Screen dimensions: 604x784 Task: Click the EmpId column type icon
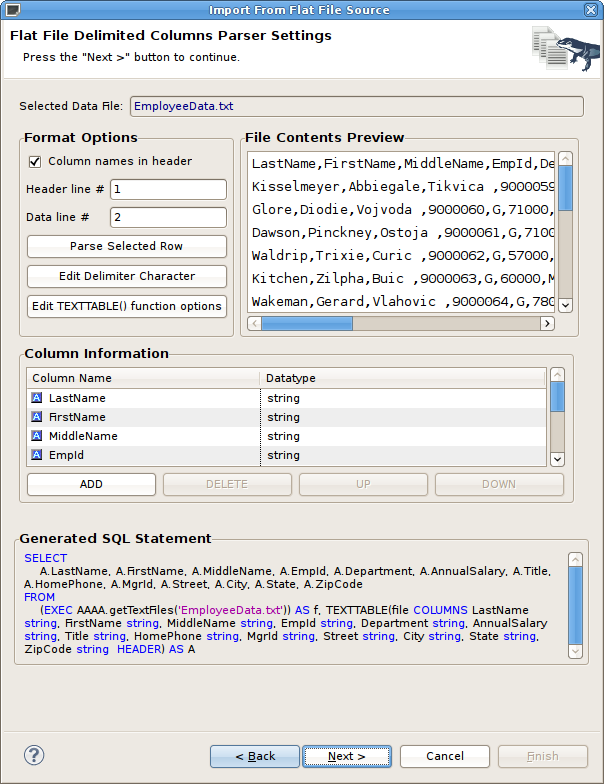click(36, 454)
